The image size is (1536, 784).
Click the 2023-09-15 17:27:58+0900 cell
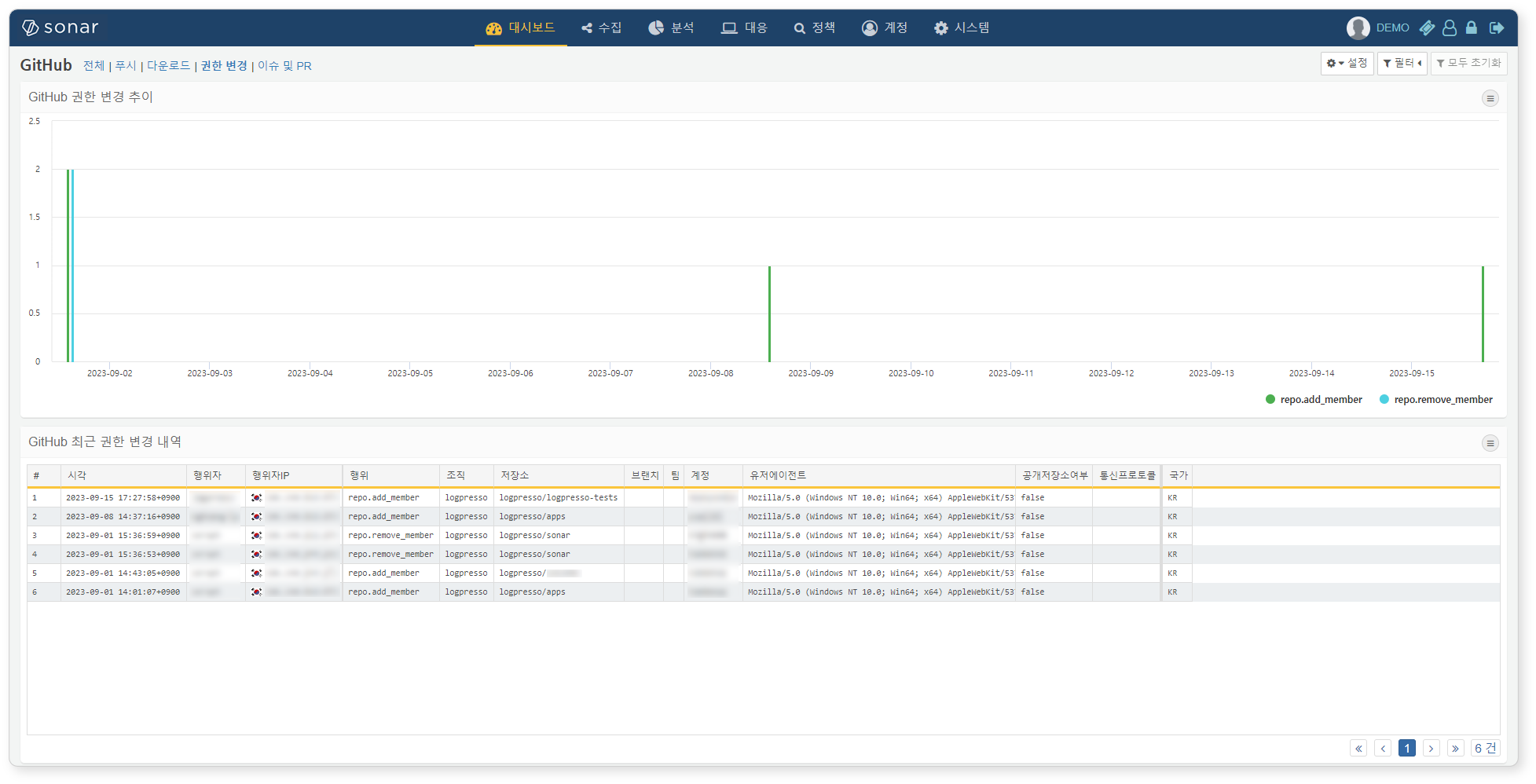[123, 498]
